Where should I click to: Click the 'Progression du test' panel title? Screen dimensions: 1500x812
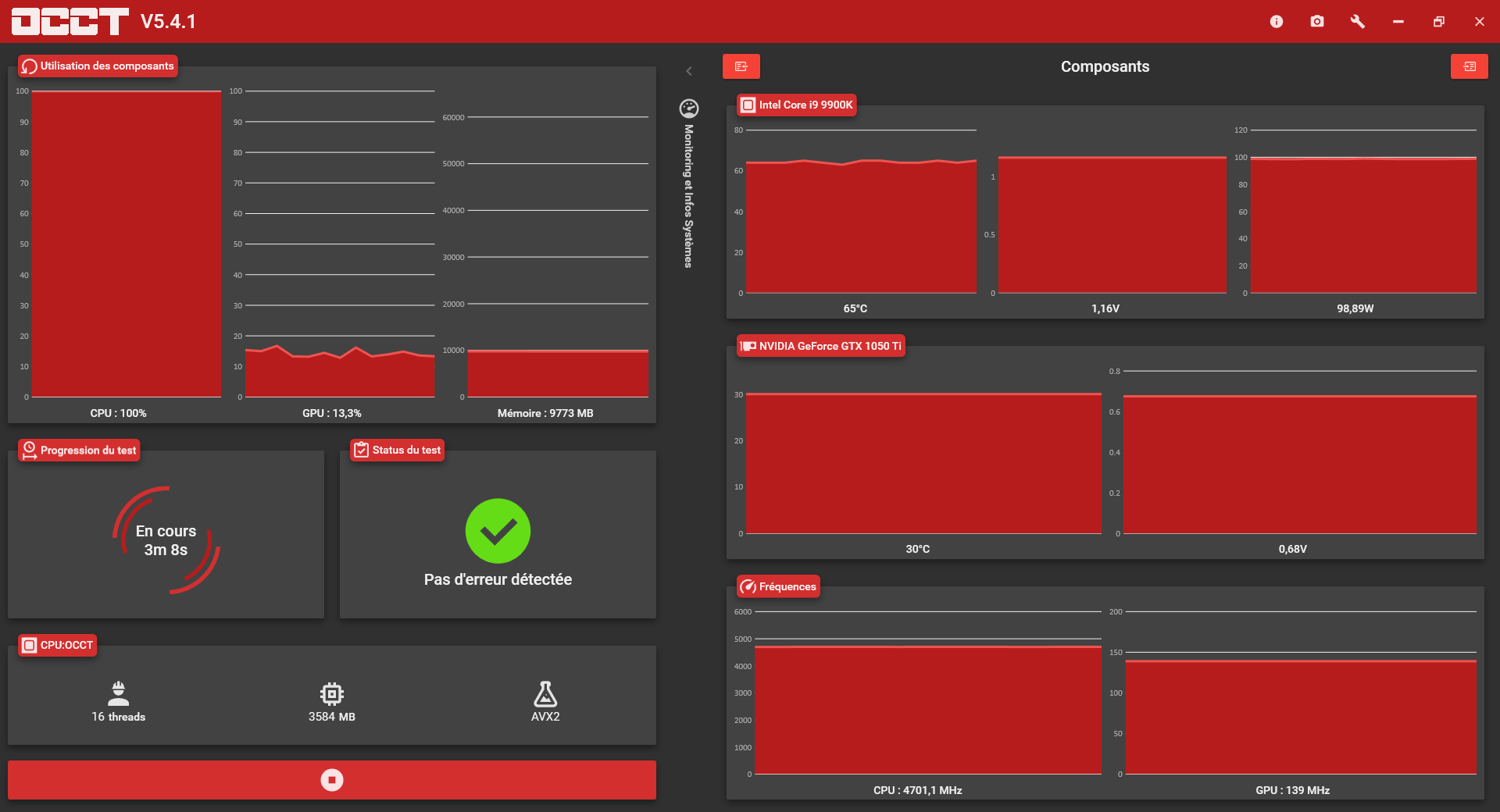coord(88,451)
